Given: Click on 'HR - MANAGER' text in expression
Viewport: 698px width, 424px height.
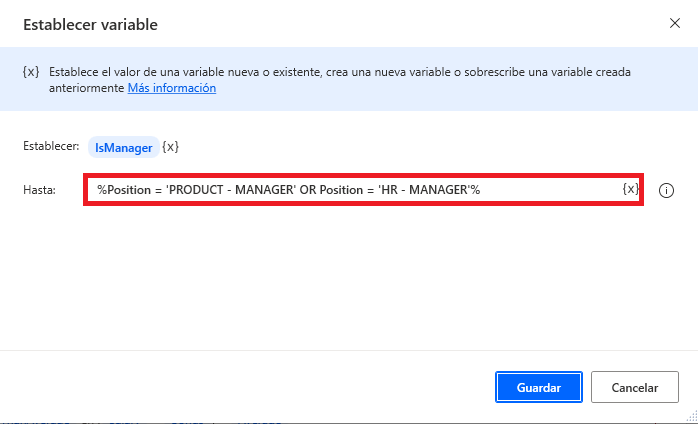Looking at the screenshot, I should point(424,190).
